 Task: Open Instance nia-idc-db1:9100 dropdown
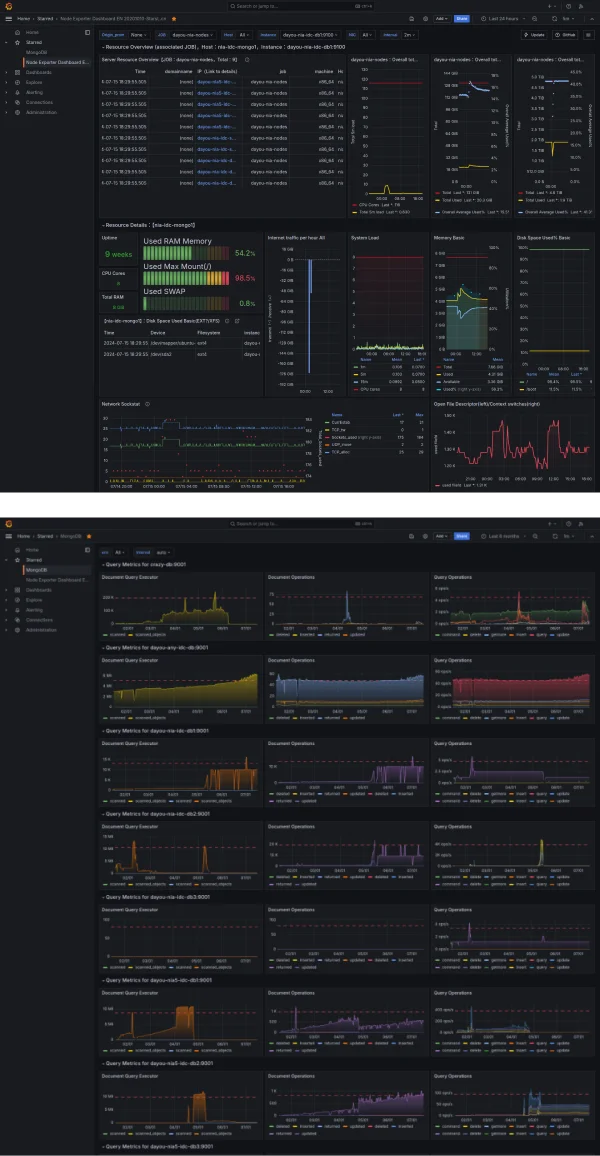point(311,35)
